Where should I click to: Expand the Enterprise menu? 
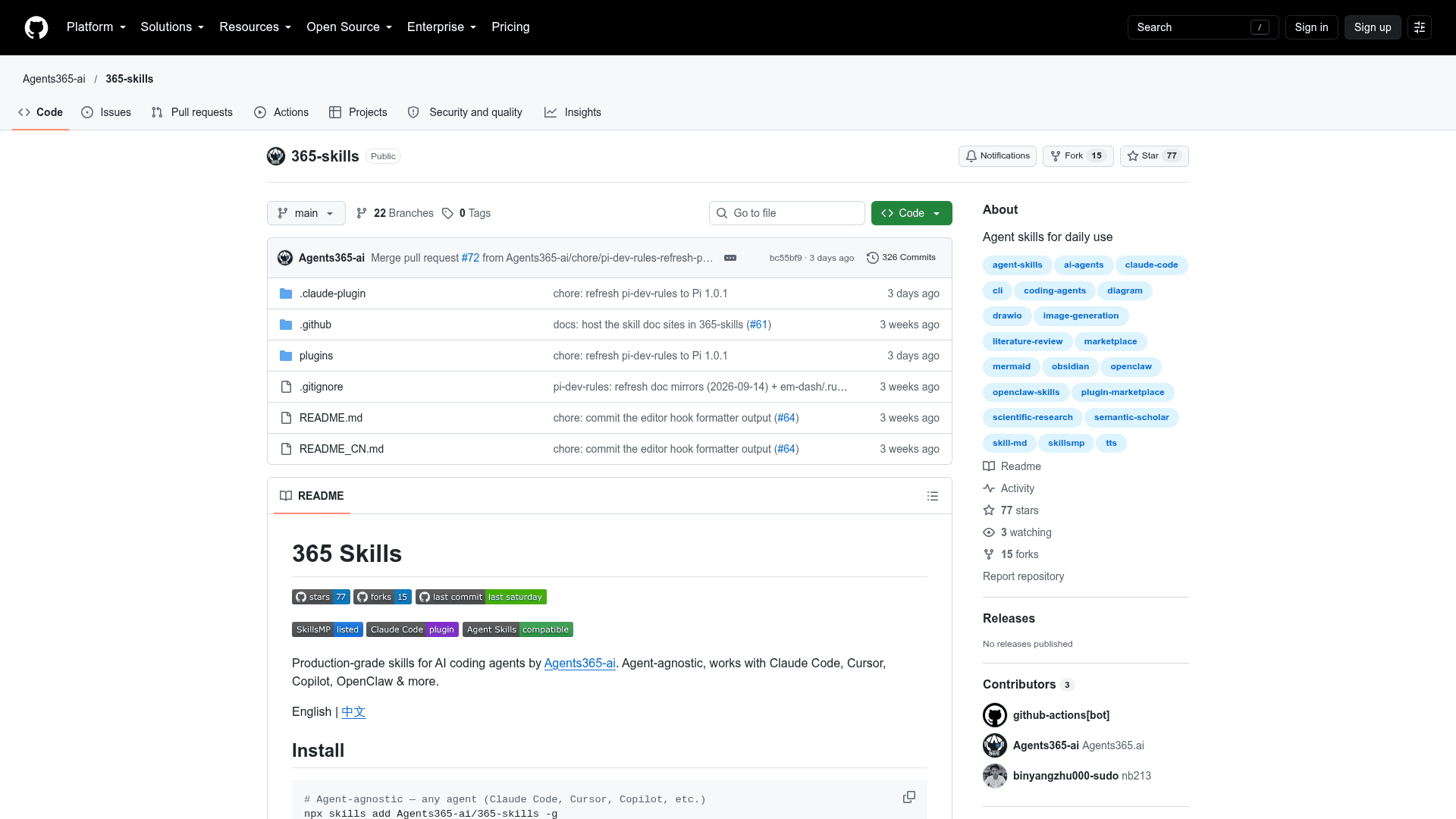pos(442,27)
